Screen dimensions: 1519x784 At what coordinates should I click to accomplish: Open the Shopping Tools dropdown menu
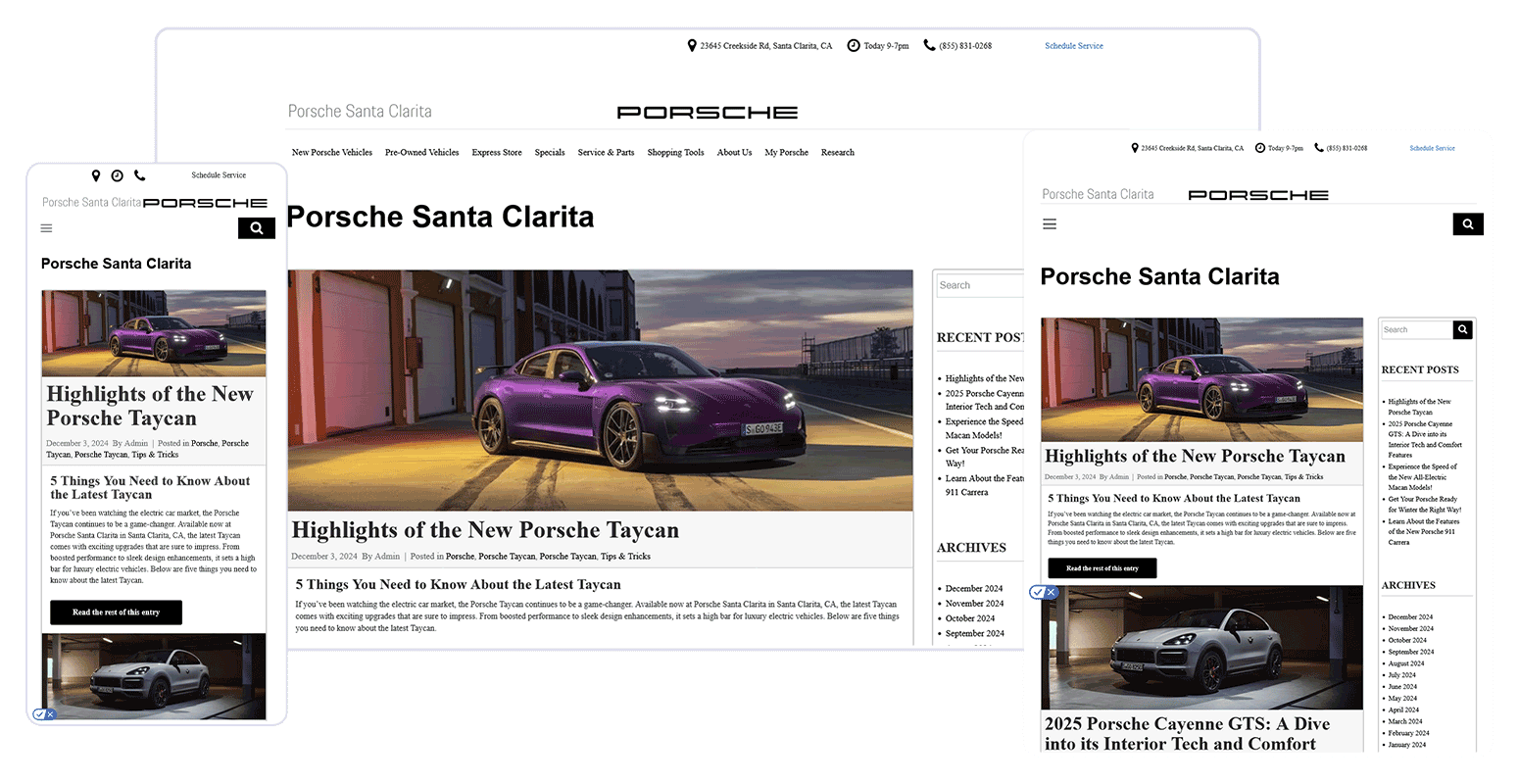[675, 152]
